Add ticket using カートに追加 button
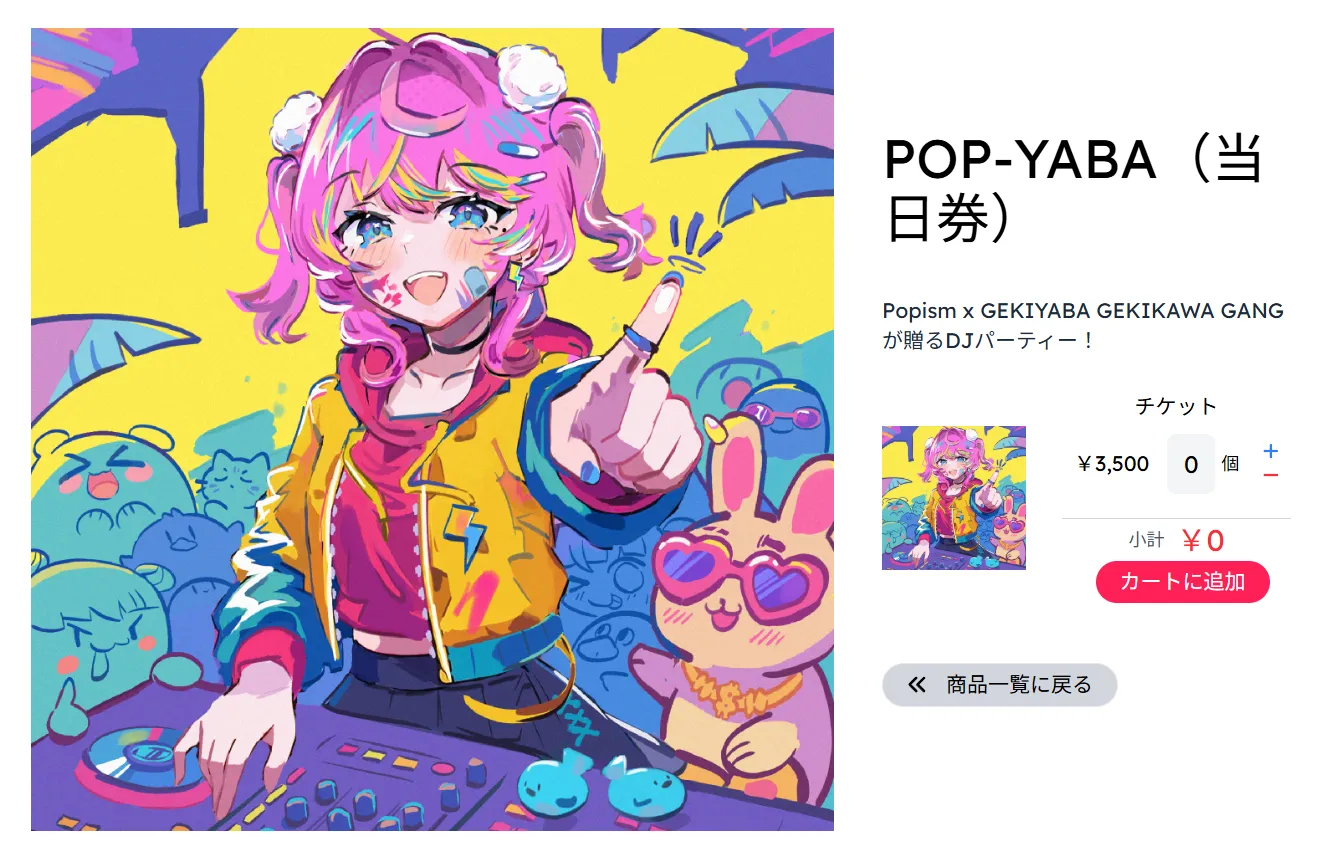Image resolution: width=1336 pixels, height=853 pixels. pyautogui.click(x=1182, y=582)
